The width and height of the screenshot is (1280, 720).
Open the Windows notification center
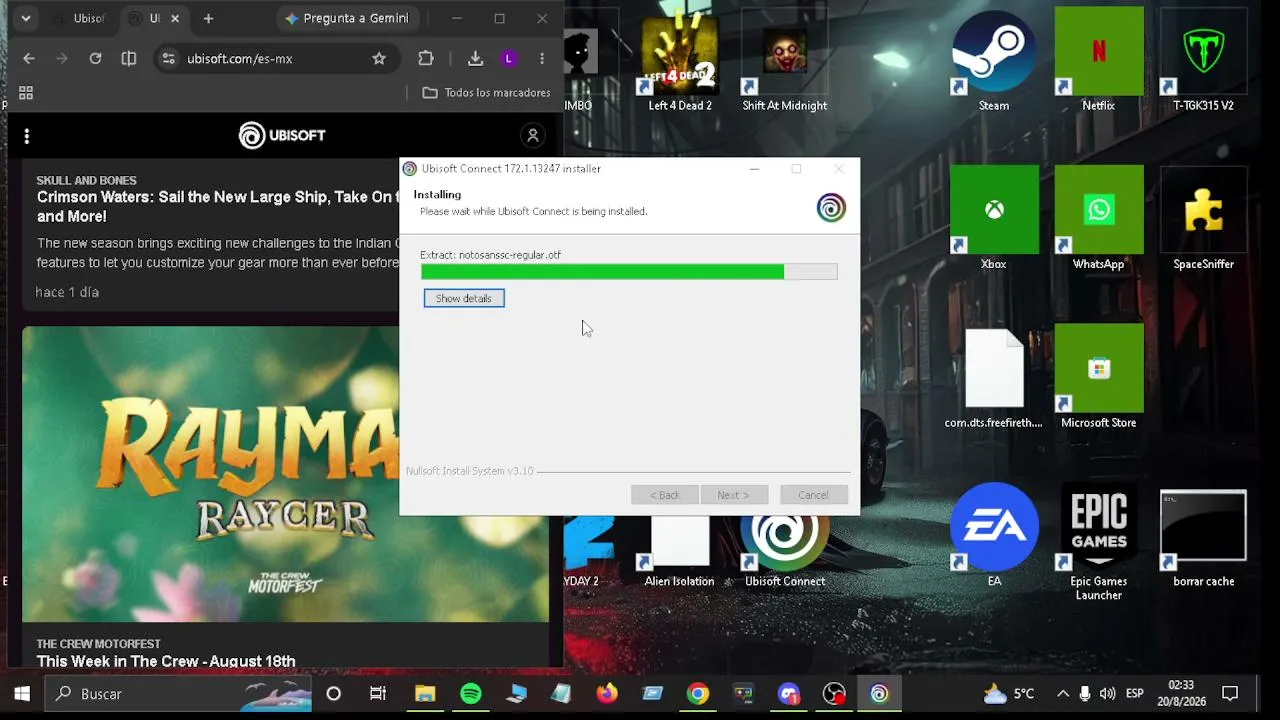point(1230,694)
